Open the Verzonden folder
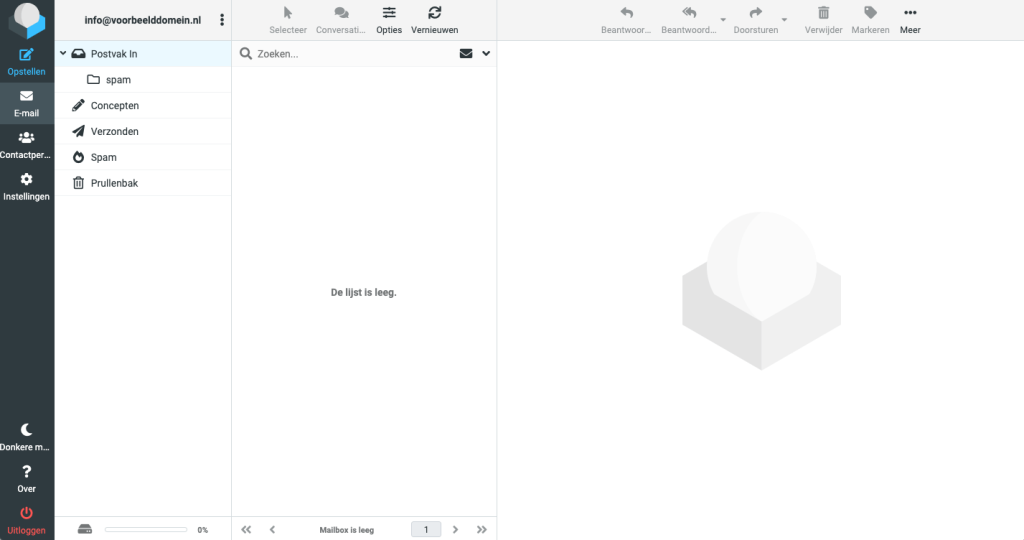The height and width of the screenshot is (540, 1024). [114, 132]
